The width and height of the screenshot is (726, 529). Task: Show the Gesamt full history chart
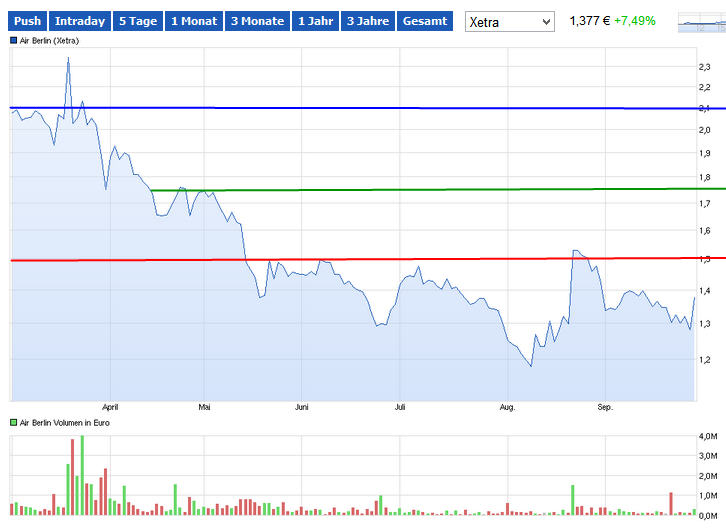[425, 21]
